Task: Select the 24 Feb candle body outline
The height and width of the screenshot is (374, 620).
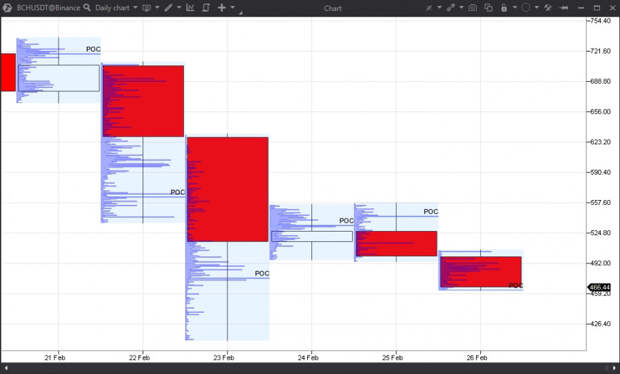Action: tap(312, 236)
